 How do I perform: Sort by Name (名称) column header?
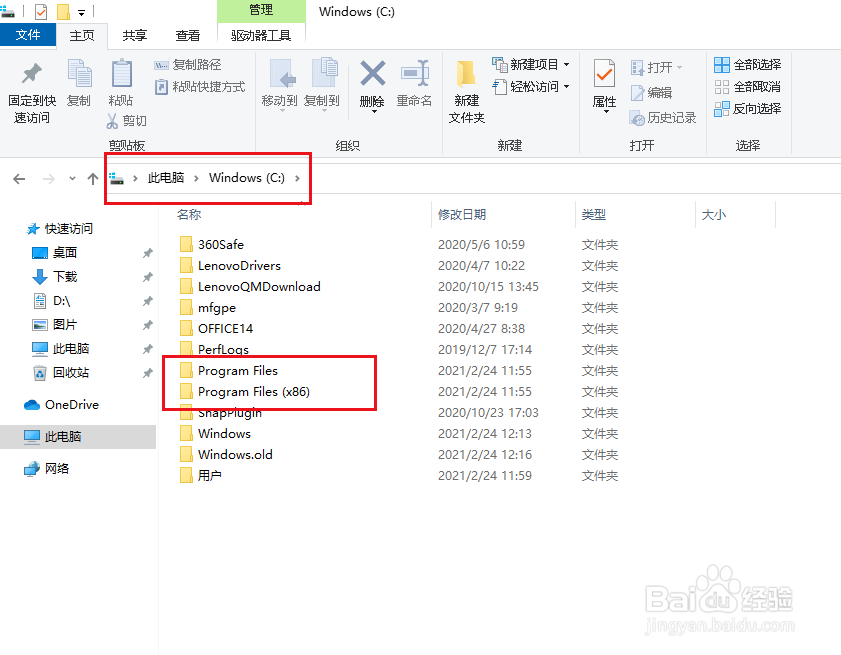[189, 215]
